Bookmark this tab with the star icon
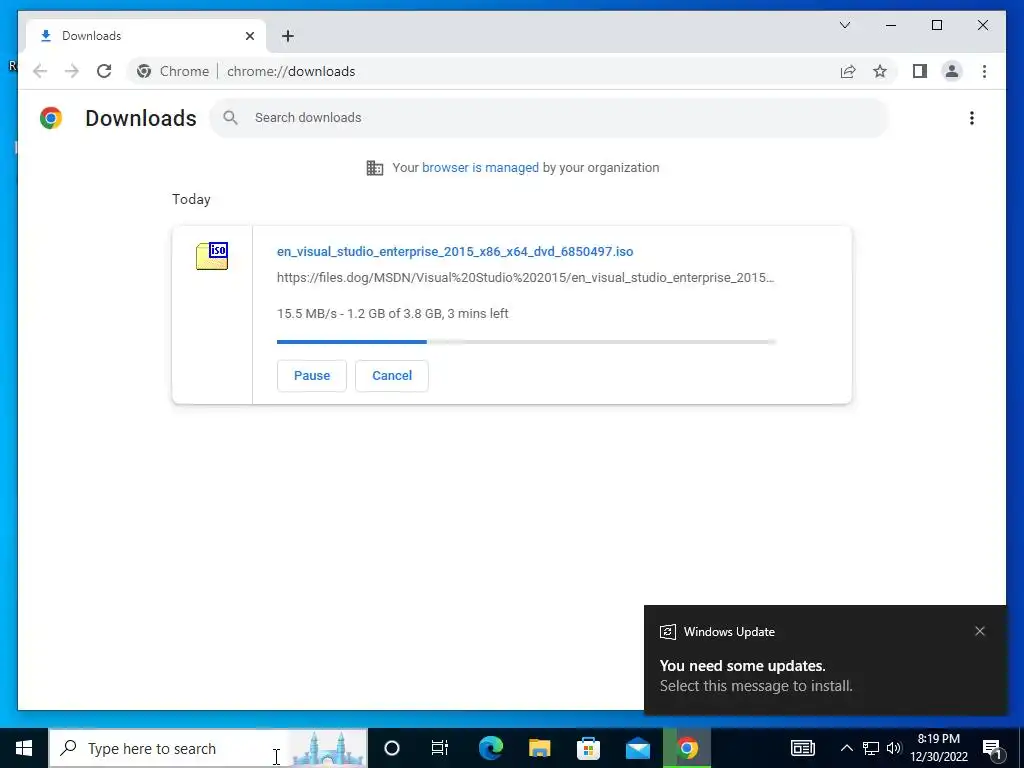 (880, 71)
